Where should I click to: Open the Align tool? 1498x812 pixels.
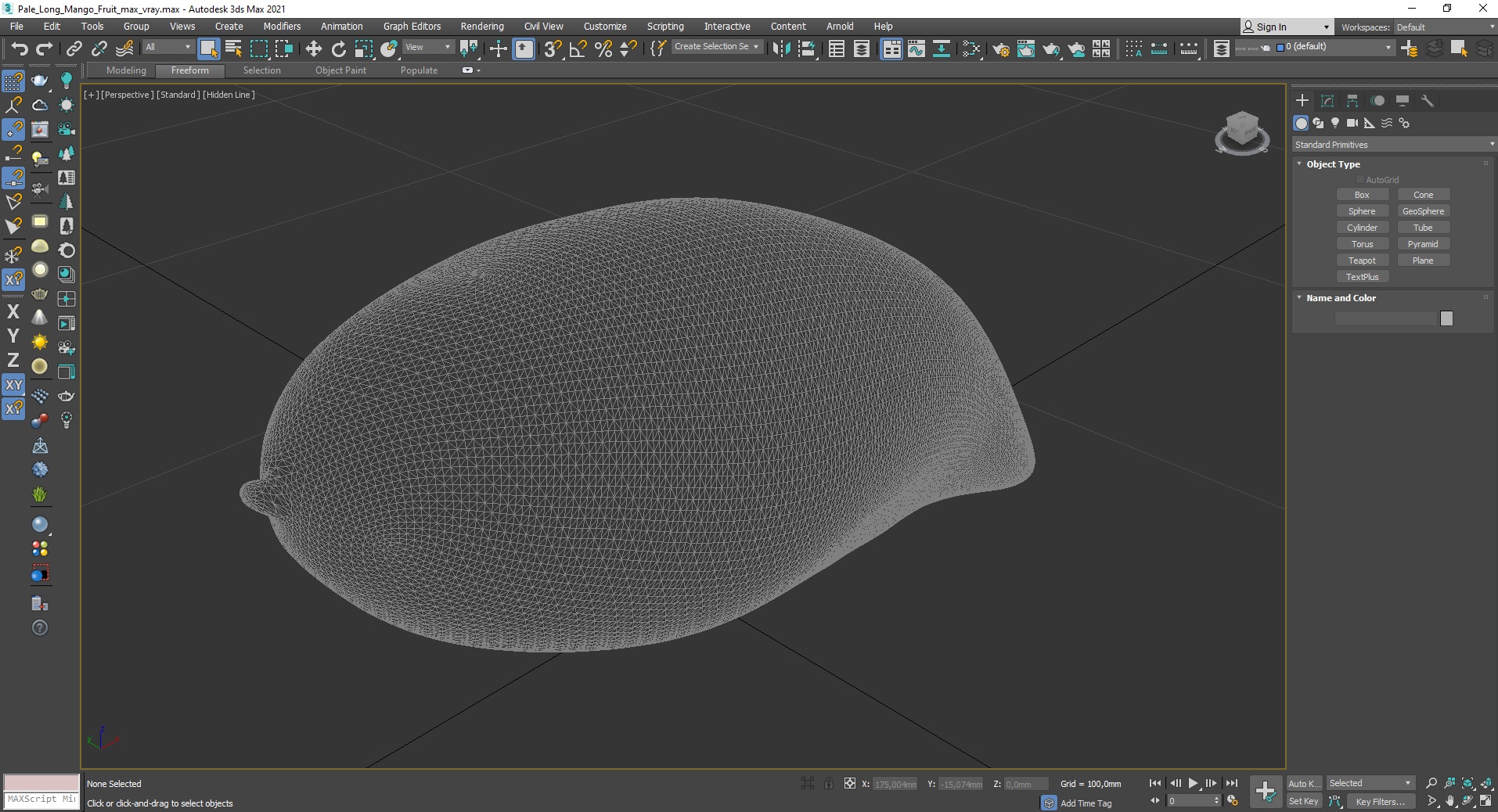pos(806,49)
